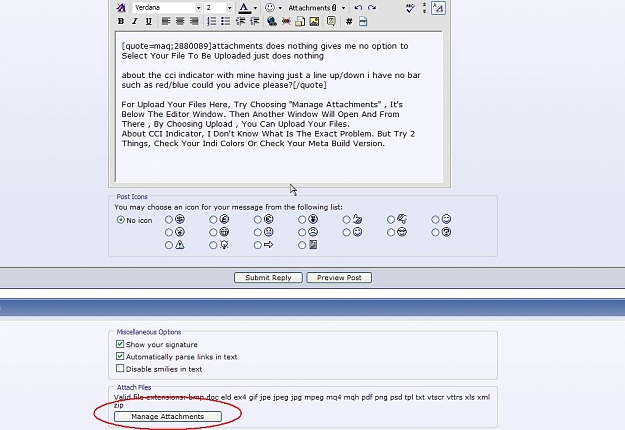Viewport: 625px width, 430px height.
Task: Run spell check (ABC checkmark icon)
Action: (x=410, y=8)
